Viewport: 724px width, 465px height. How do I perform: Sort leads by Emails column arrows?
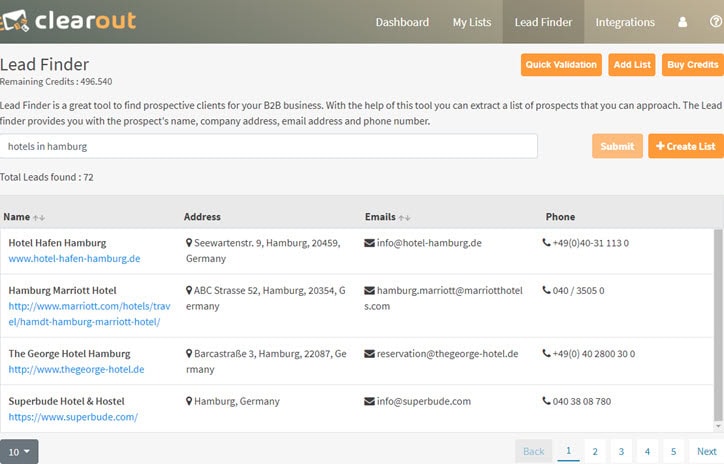404,217
